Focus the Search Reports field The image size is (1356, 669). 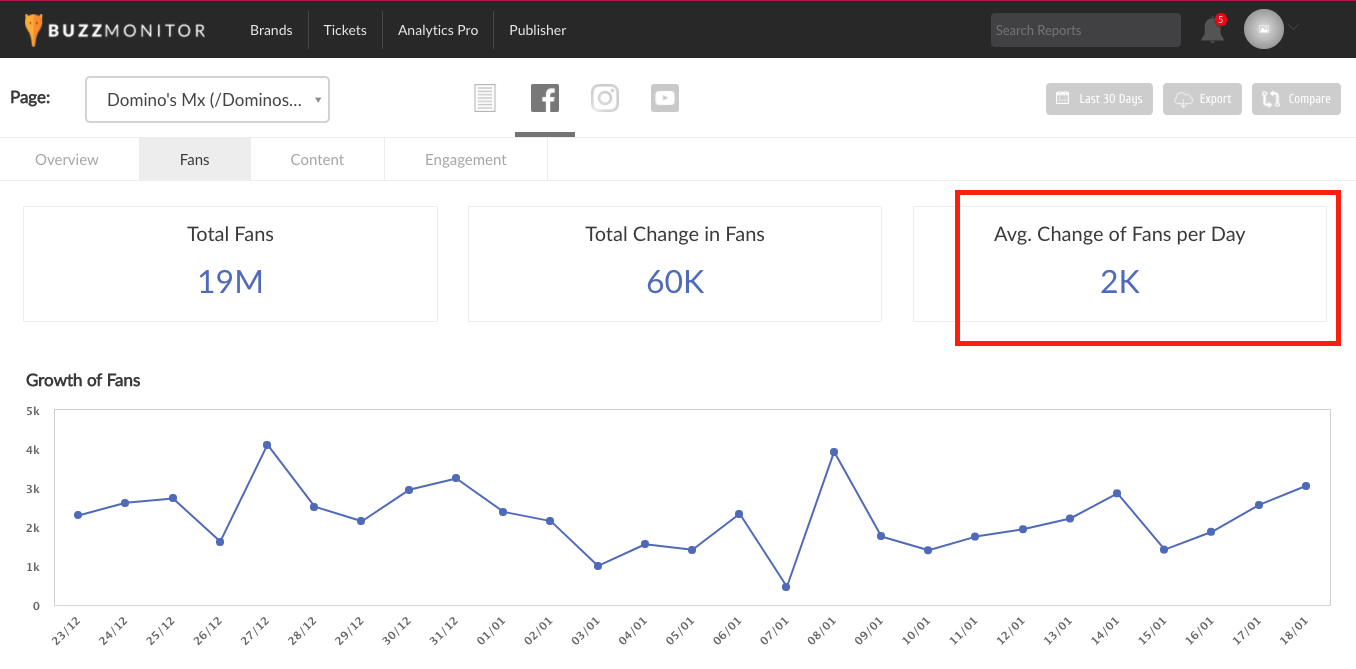click(x=1086, y=30)
